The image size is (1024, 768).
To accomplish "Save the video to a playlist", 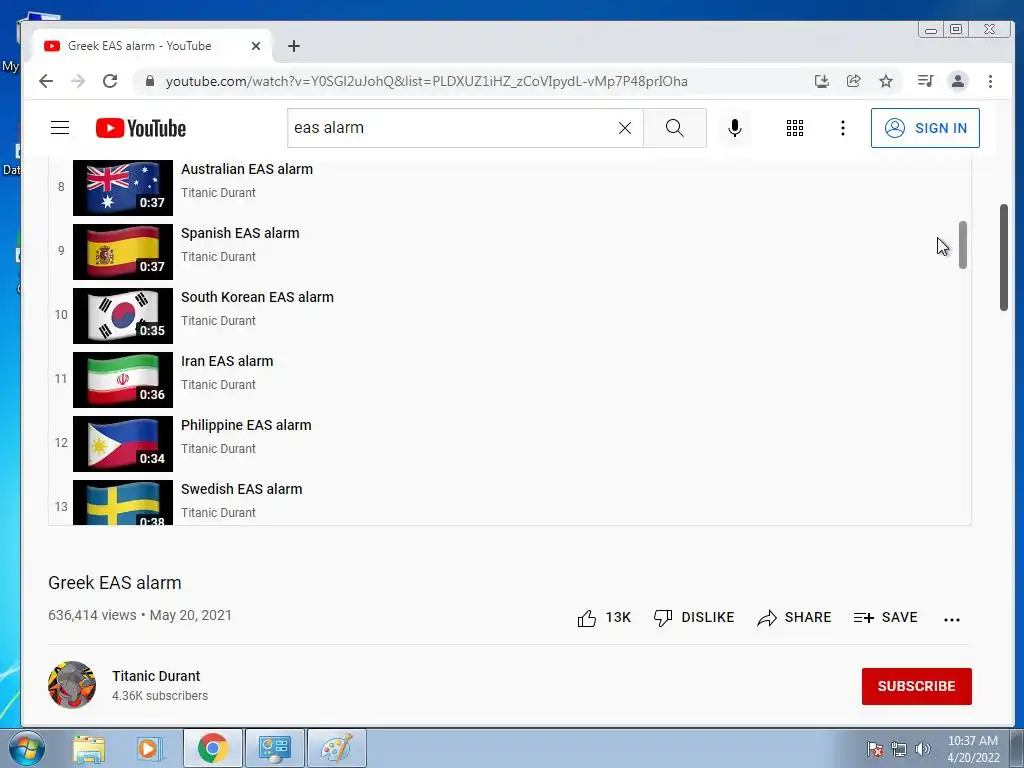I will pyautogui.click(x=886, y=617).
